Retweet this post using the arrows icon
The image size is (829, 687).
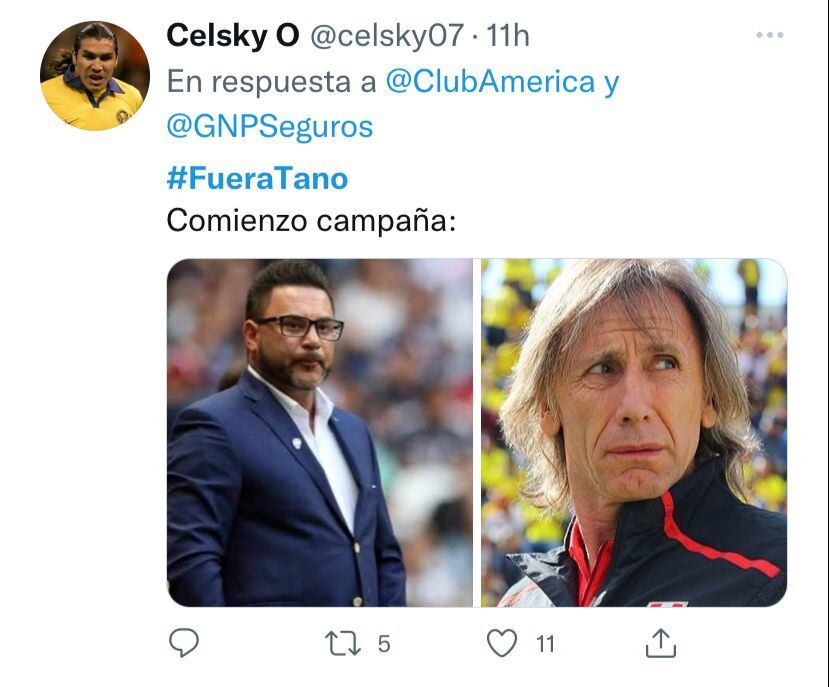[344, 643]
